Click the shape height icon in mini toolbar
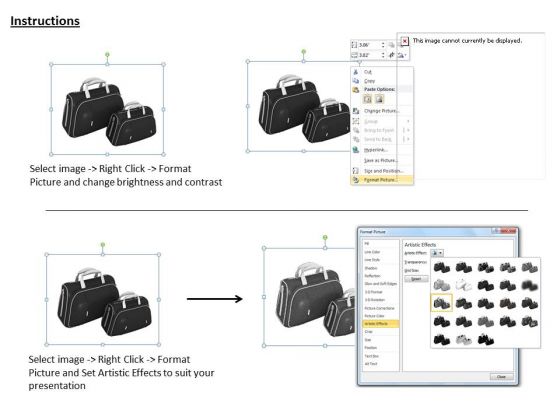 354,45
